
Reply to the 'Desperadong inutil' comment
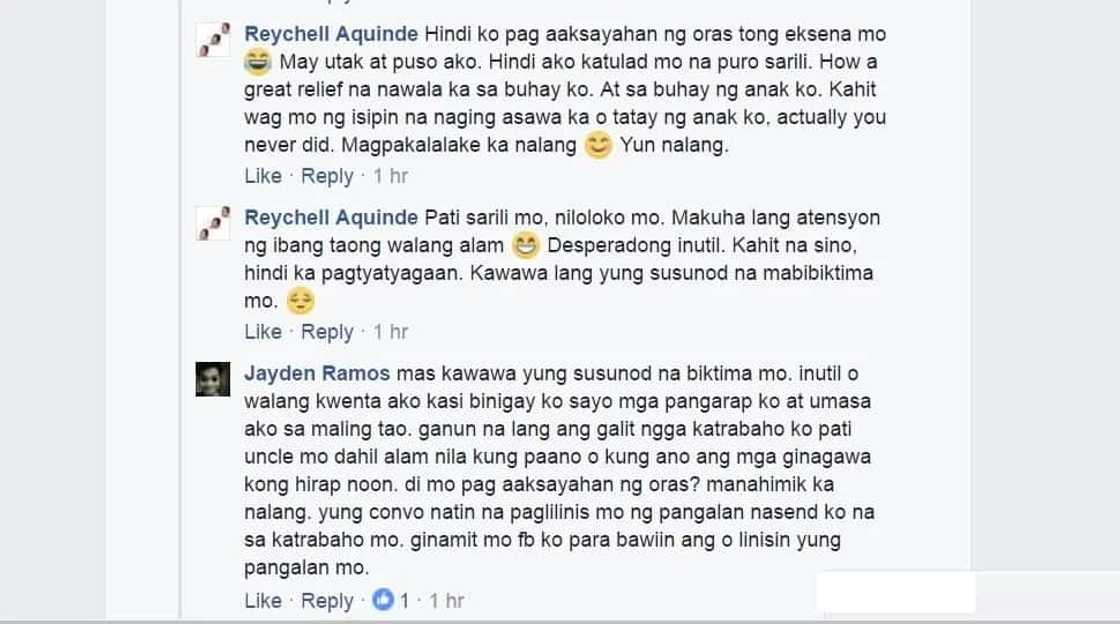[x=327, y=332]
